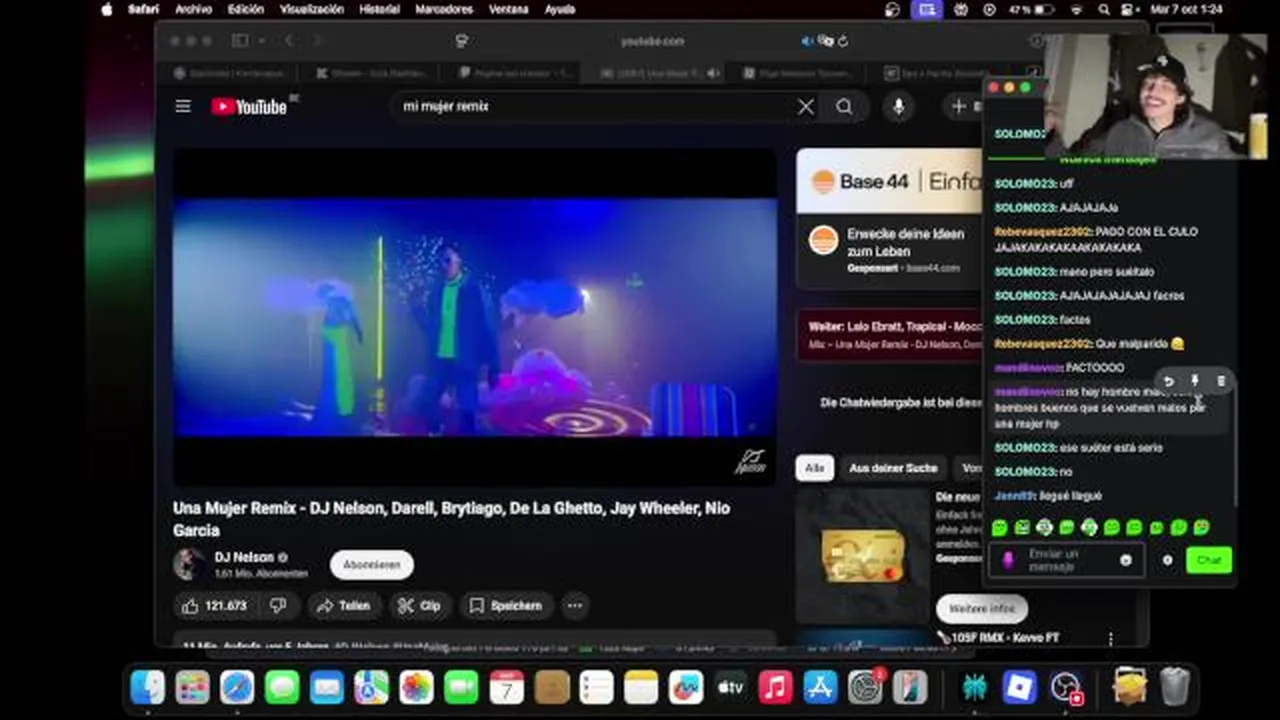Image resolution: width=1280 pixels, height=720 pixels.
Task: Start voice search with the microphone
Action: point(898,107)
